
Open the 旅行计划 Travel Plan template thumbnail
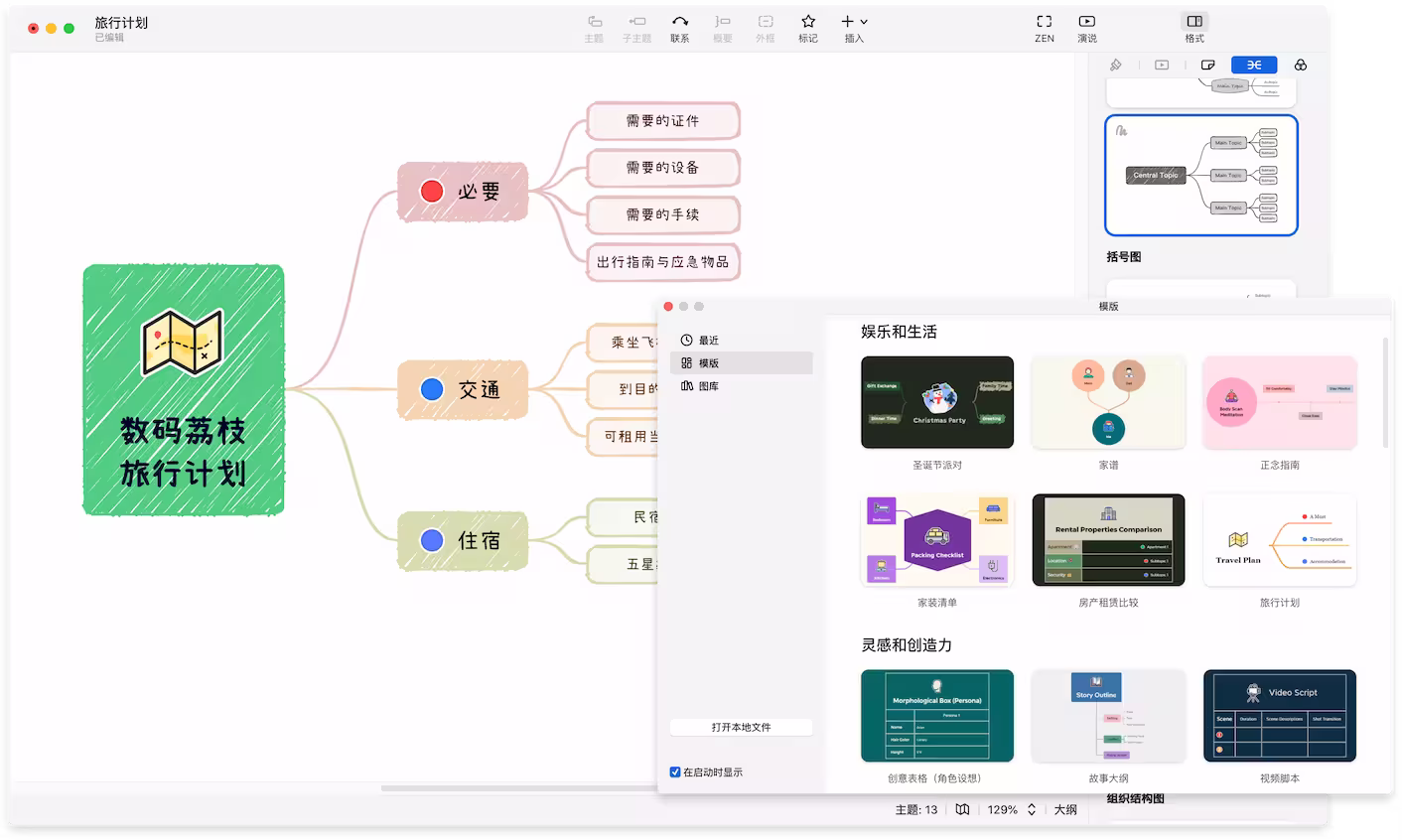pos(1280,539)
